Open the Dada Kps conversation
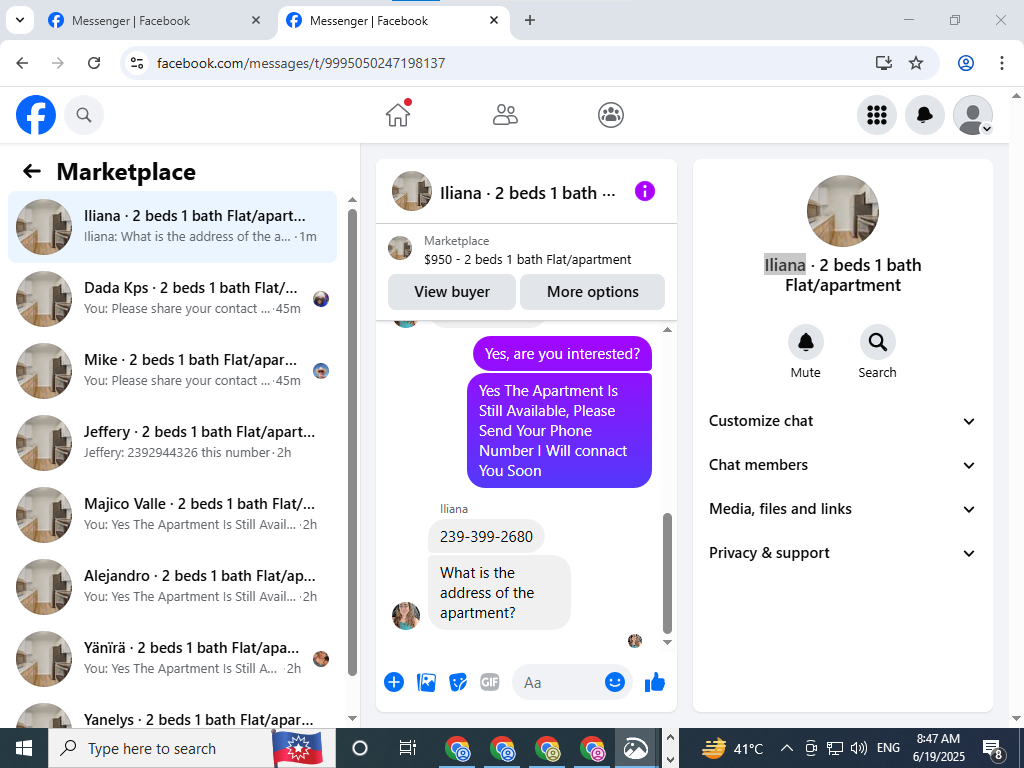1024x768 pixels. tap(172, 298)
